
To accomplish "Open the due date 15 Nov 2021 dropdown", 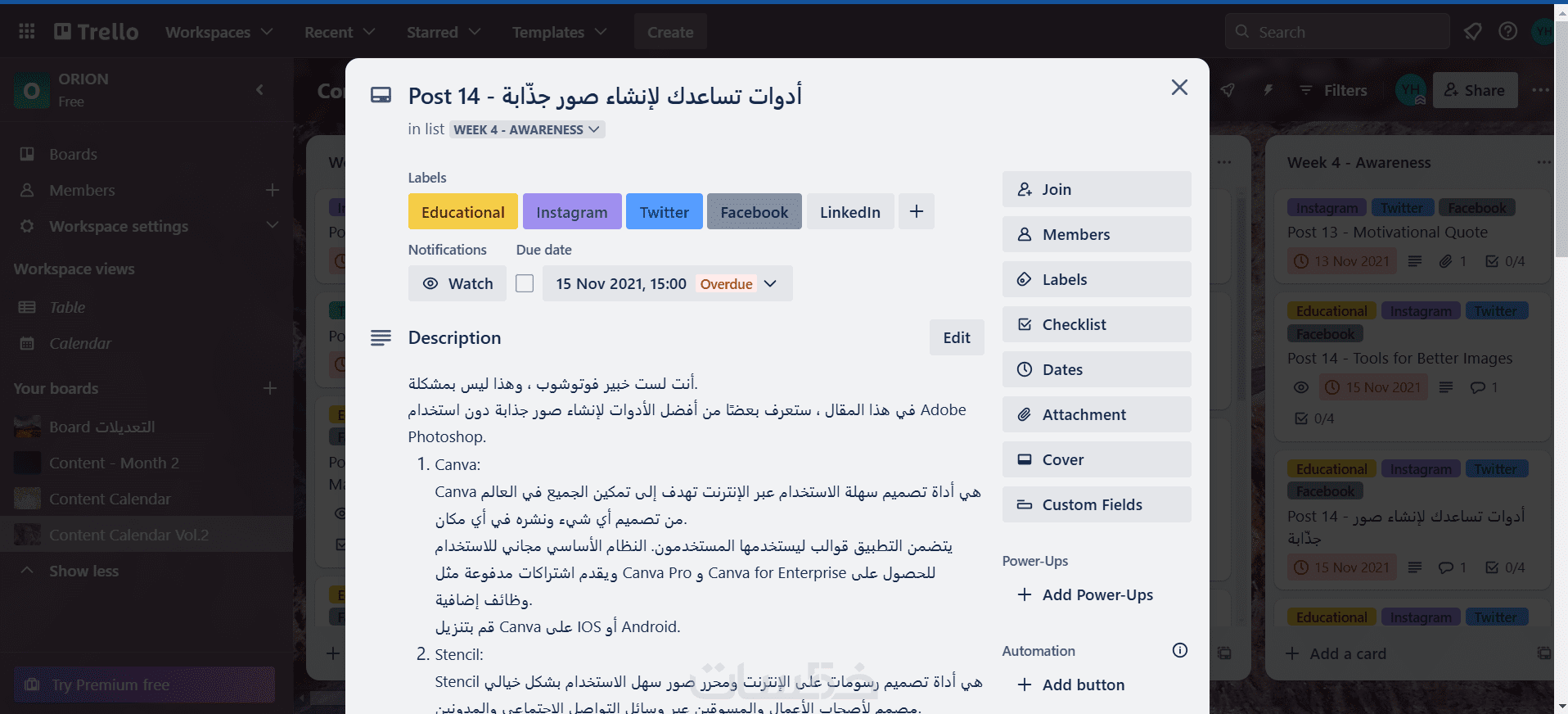I will (667, 283).
